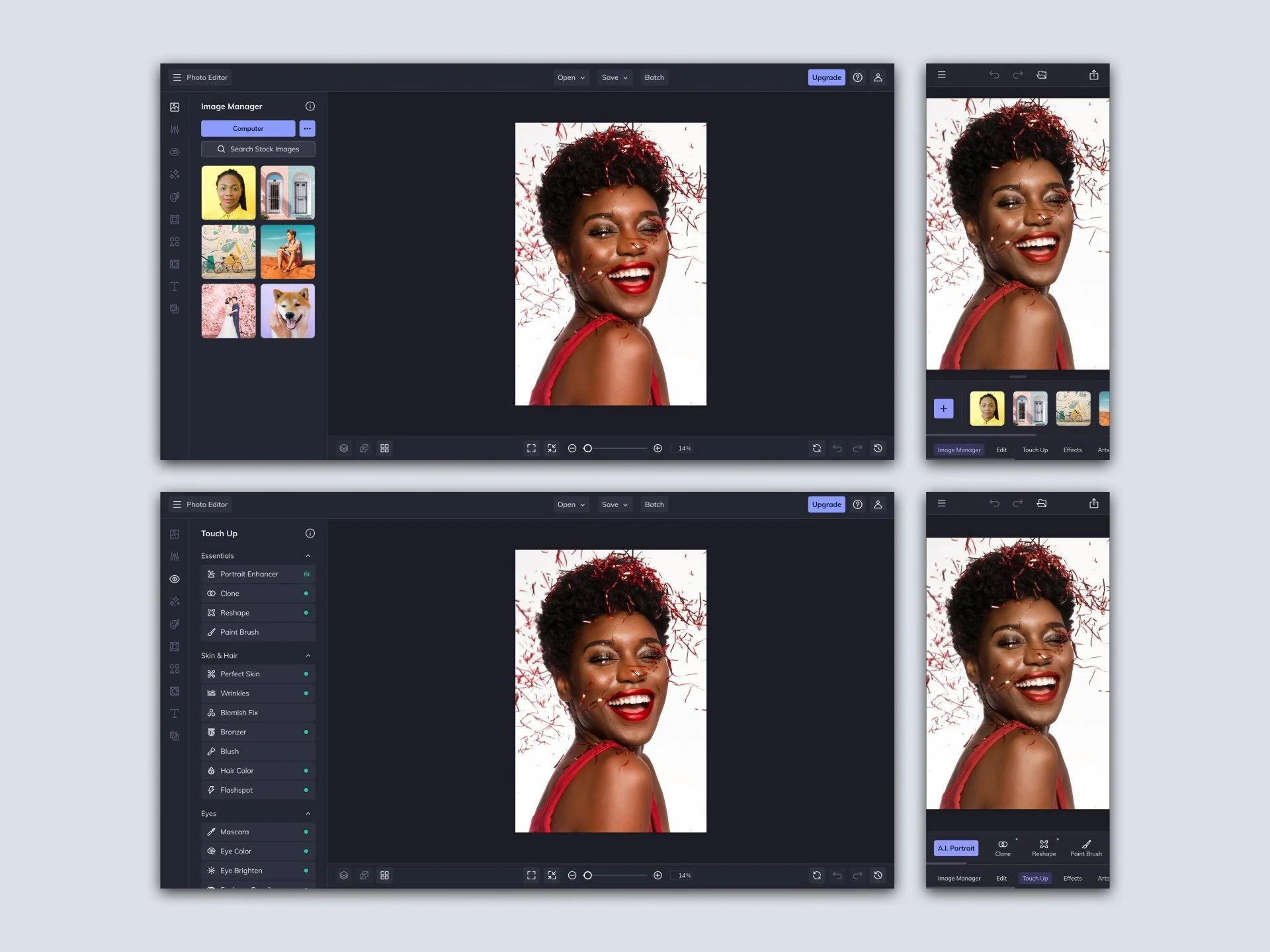Click the Search Stock Images field
Viewport: 1270px width, 952px height.
[x=258, y=149]
